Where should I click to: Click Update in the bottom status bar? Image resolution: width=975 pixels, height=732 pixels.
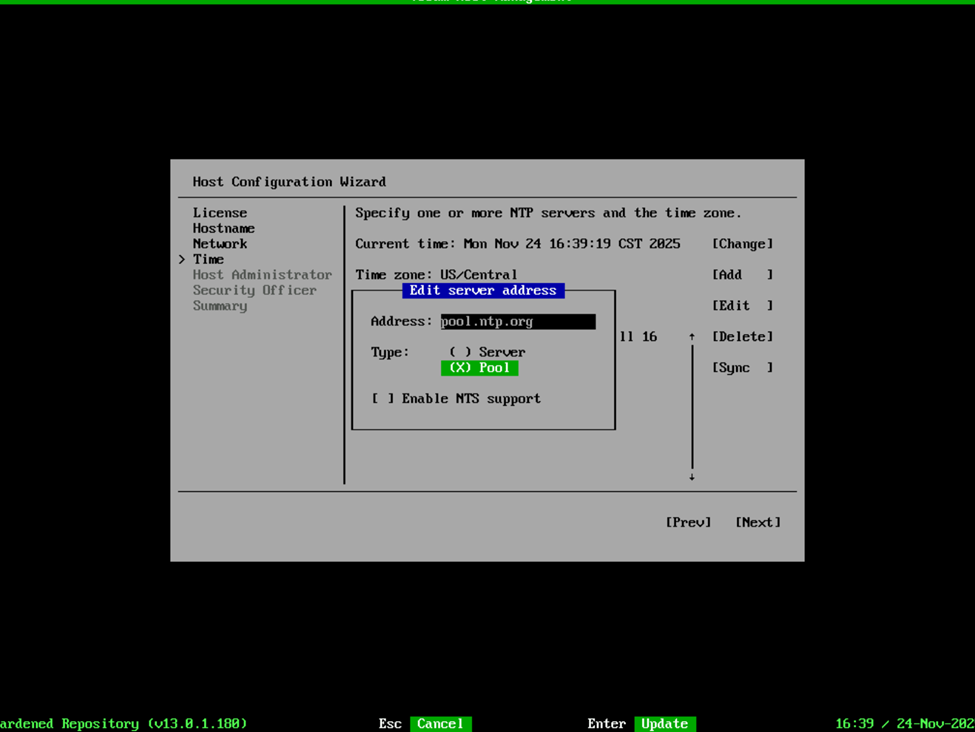point(664,723)
